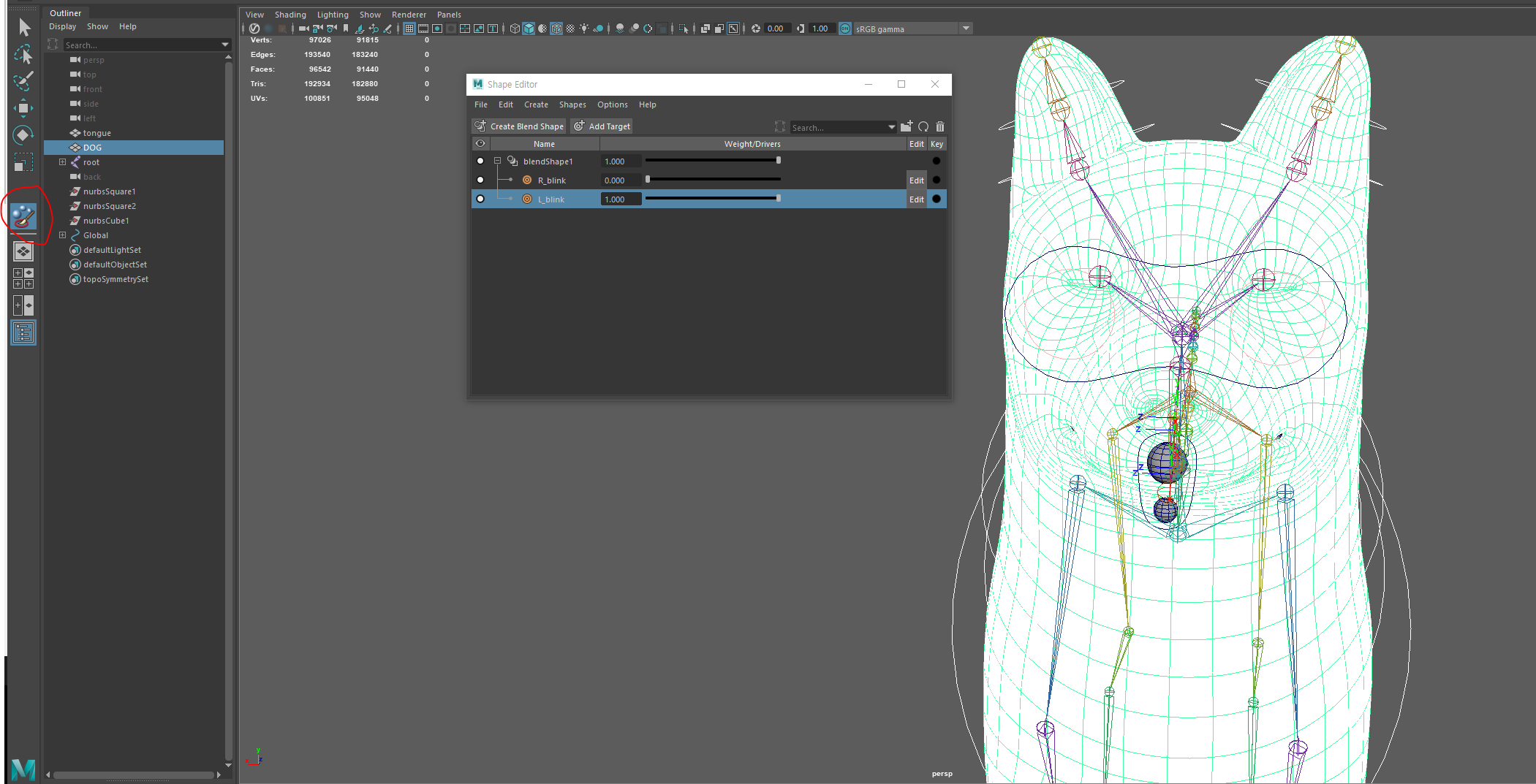
Task: Click Edit button for L_blink
Action: click(917, 199)
